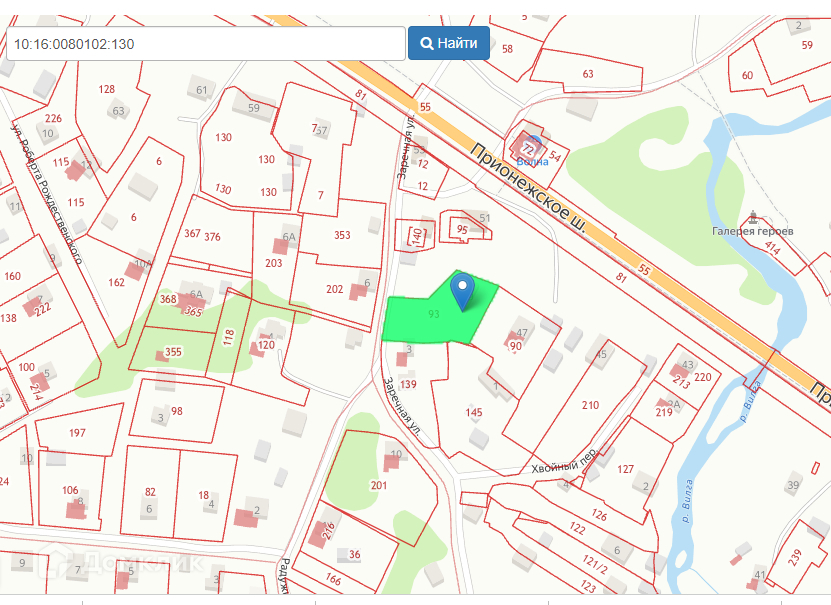Select parcel number 98

(177, 411)
